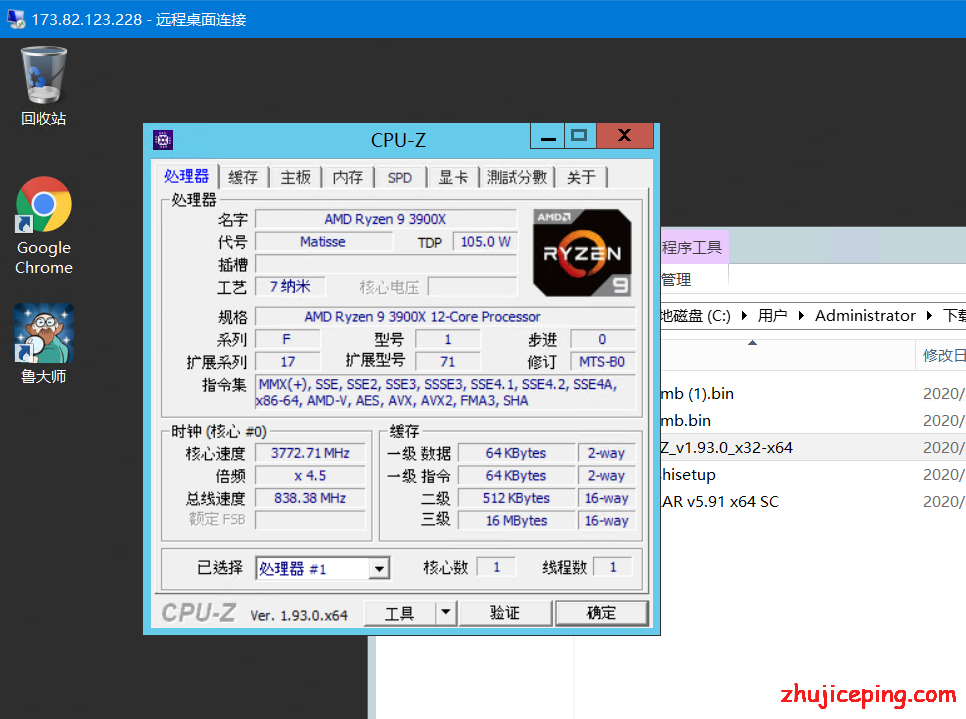Click the sort arrow above the name column
Viewport: 966px width, 719px height.
point(752,343)
